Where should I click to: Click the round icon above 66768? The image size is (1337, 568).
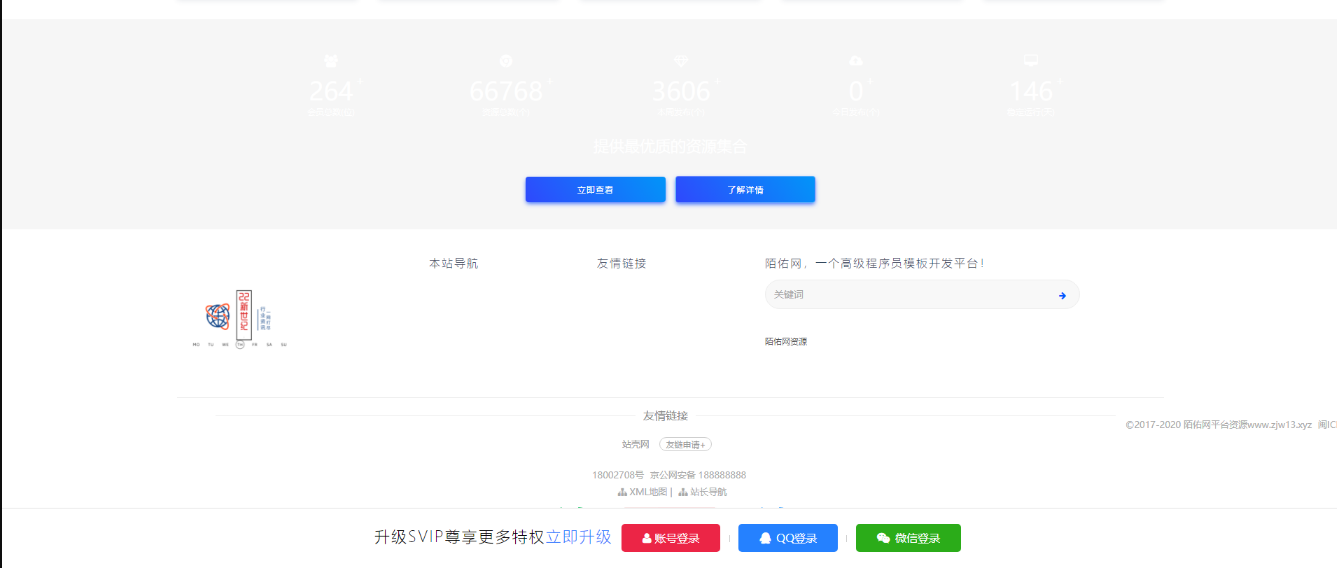click(506, 61)
